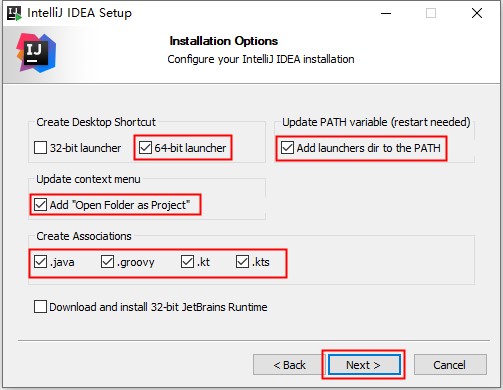Click the IntelliJ IDEA Setup title text
This screenshot has height=390, width=503.
pyautogui.click(x=79, y=13)
